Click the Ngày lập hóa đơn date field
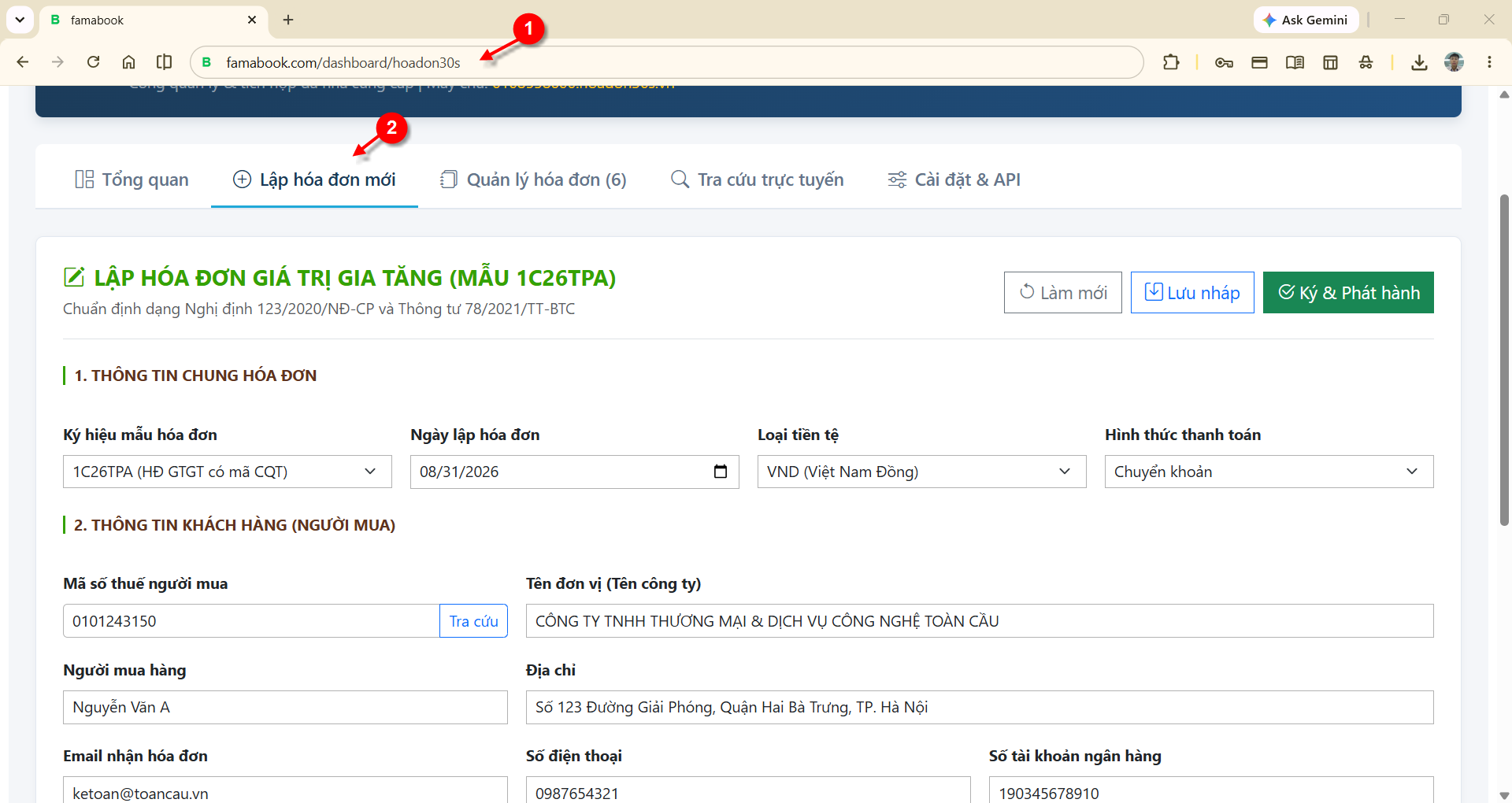The width and height of the screenshot is (1512, 803). [574, 472]
